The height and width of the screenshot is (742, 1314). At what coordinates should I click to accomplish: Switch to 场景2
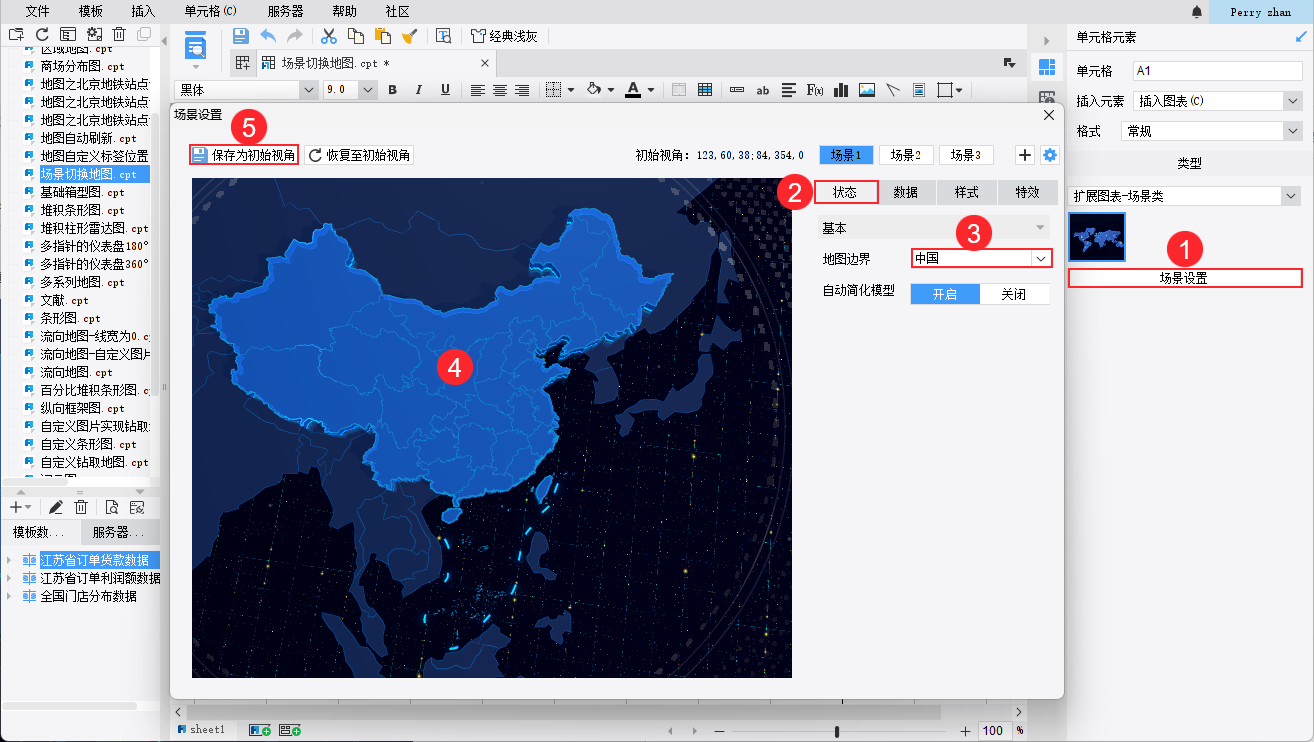[x=906, y=155]
